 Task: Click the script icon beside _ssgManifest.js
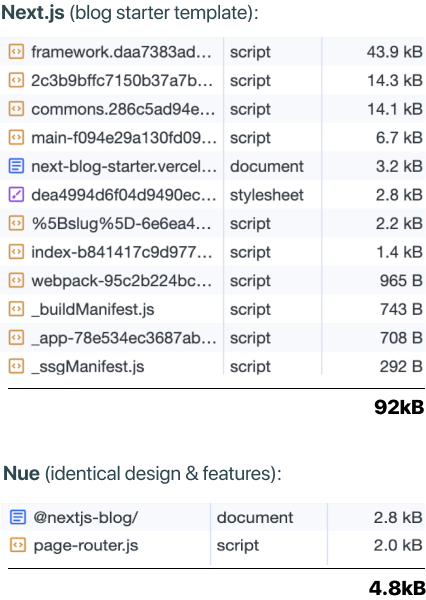[x=16, y=367]
